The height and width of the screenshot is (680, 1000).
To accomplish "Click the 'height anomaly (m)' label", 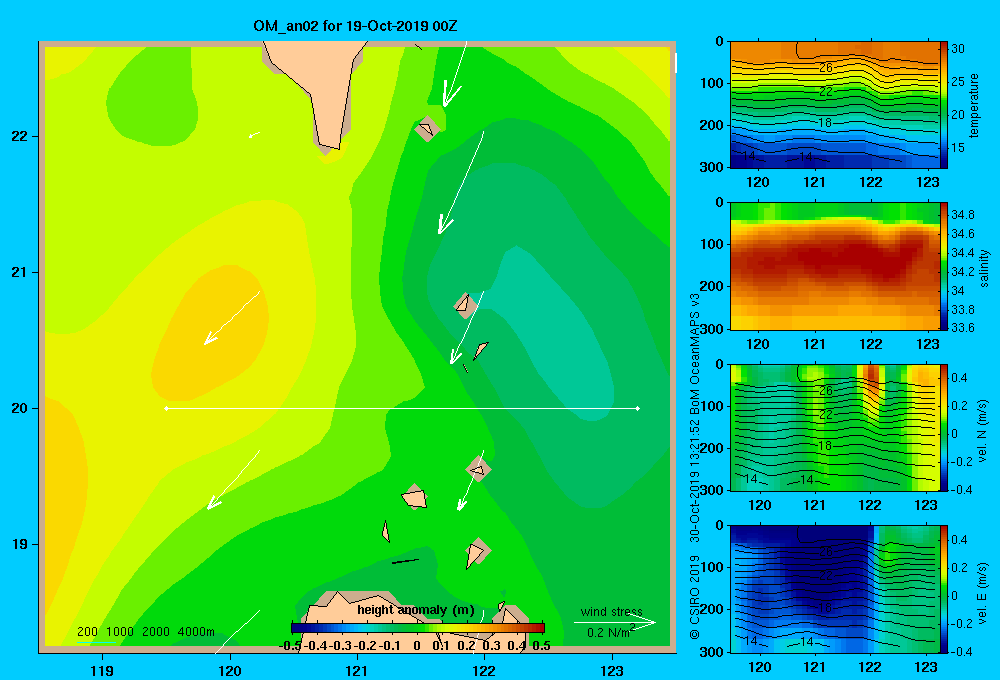I will [416, 610].
